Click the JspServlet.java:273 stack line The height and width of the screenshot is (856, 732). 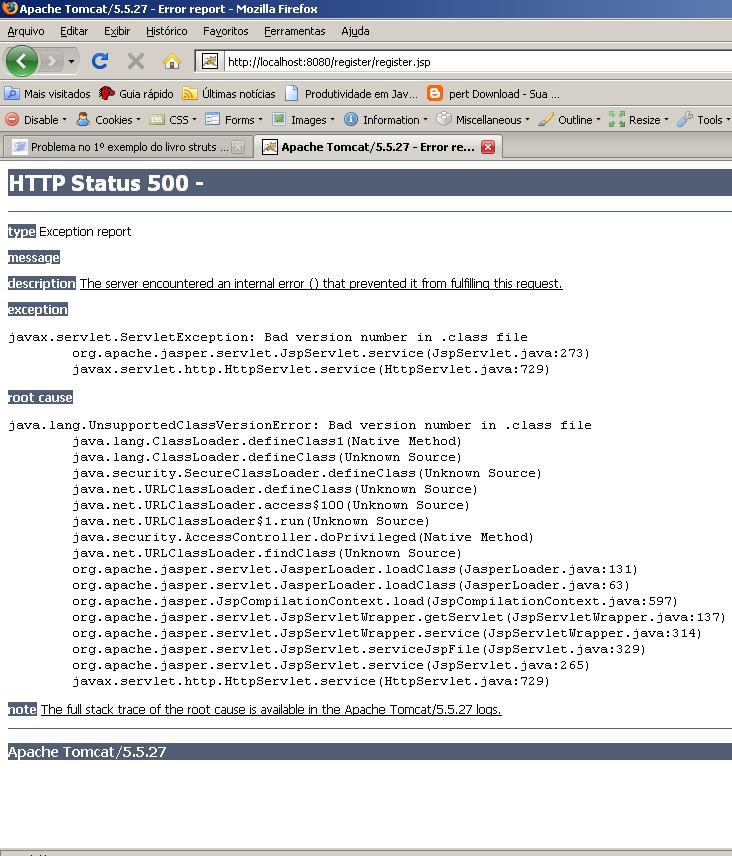tap(331, 353)
